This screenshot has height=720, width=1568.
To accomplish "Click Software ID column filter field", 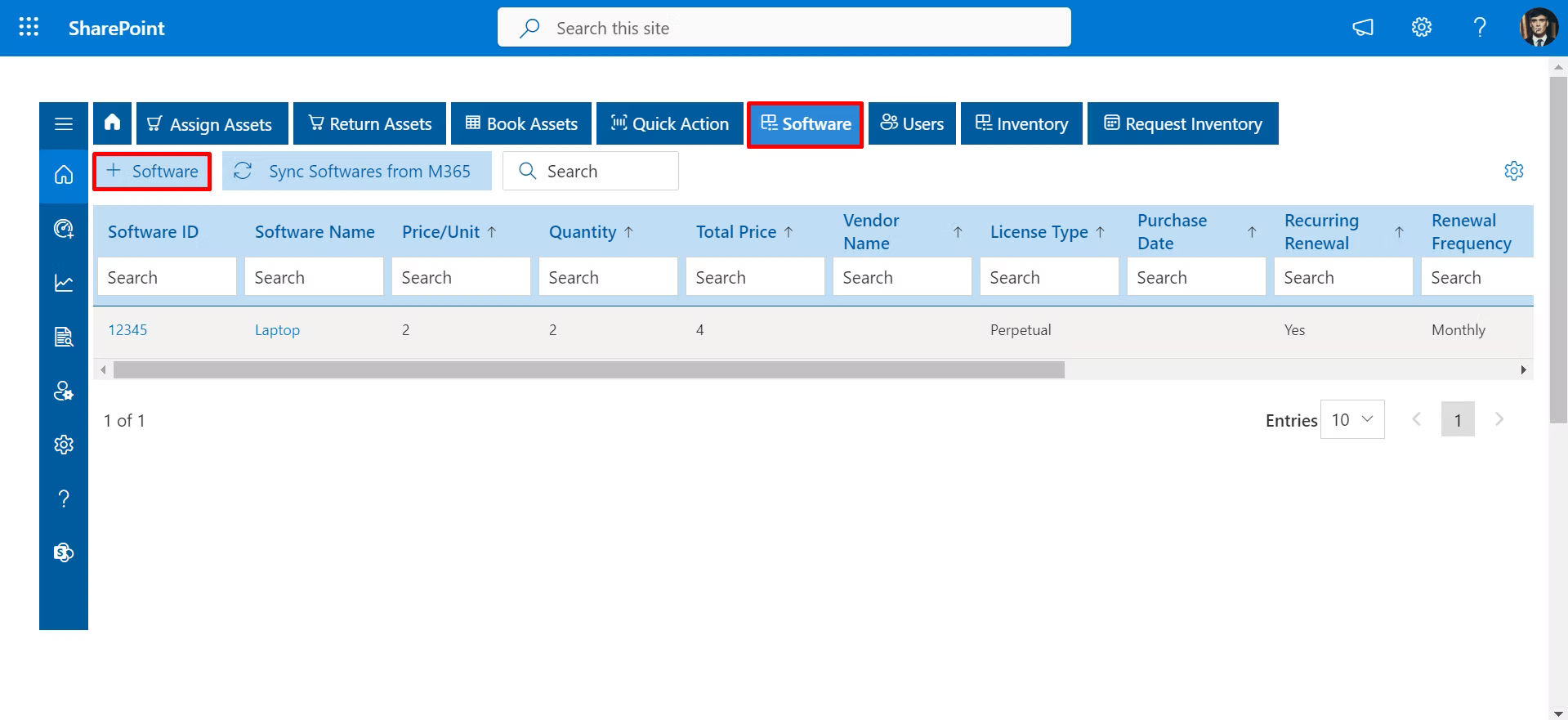I will [167, 277].
